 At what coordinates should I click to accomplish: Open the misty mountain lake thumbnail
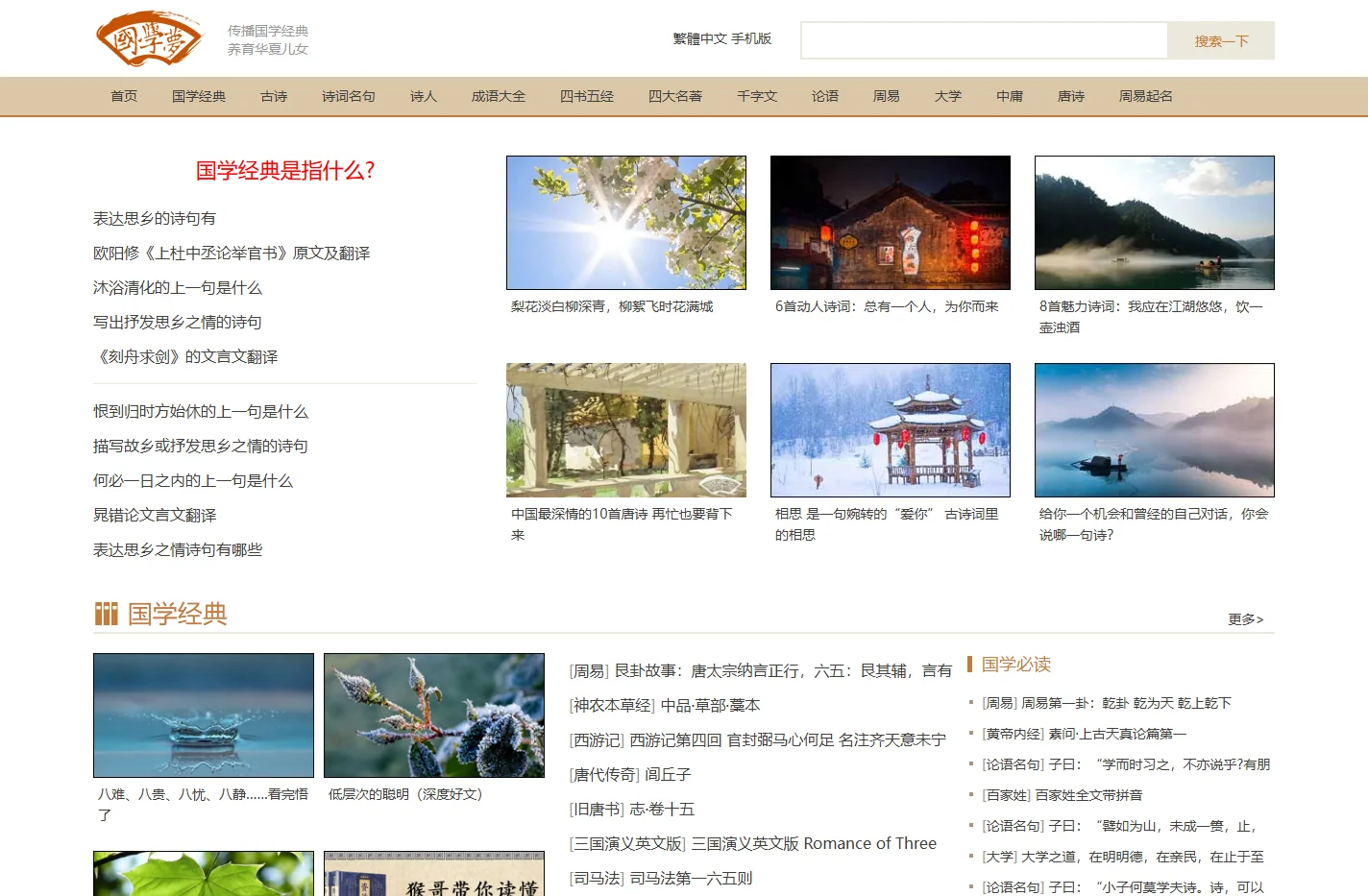click(x=1155, y=223)
